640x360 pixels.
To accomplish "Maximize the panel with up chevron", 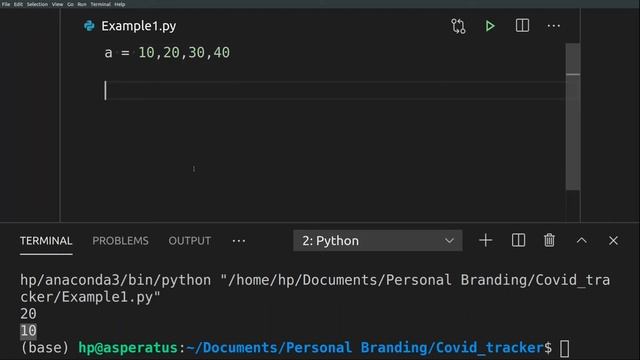I will coord(582,240).
